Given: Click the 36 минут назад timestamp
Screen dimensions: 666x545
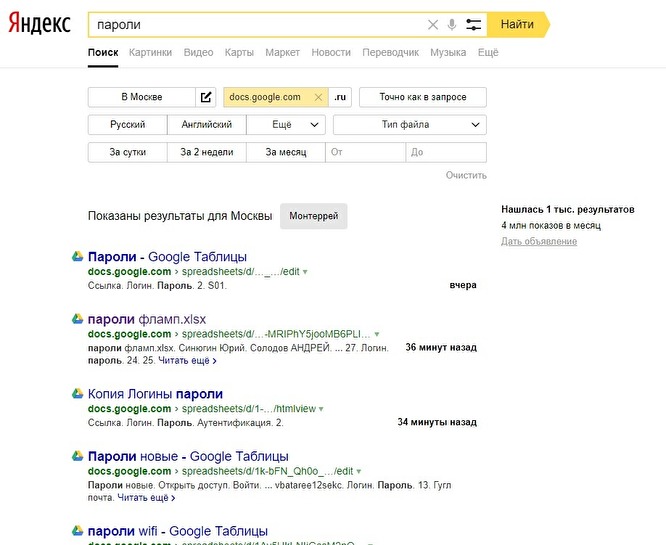Looking at the screenshot, I should (441, 347).
